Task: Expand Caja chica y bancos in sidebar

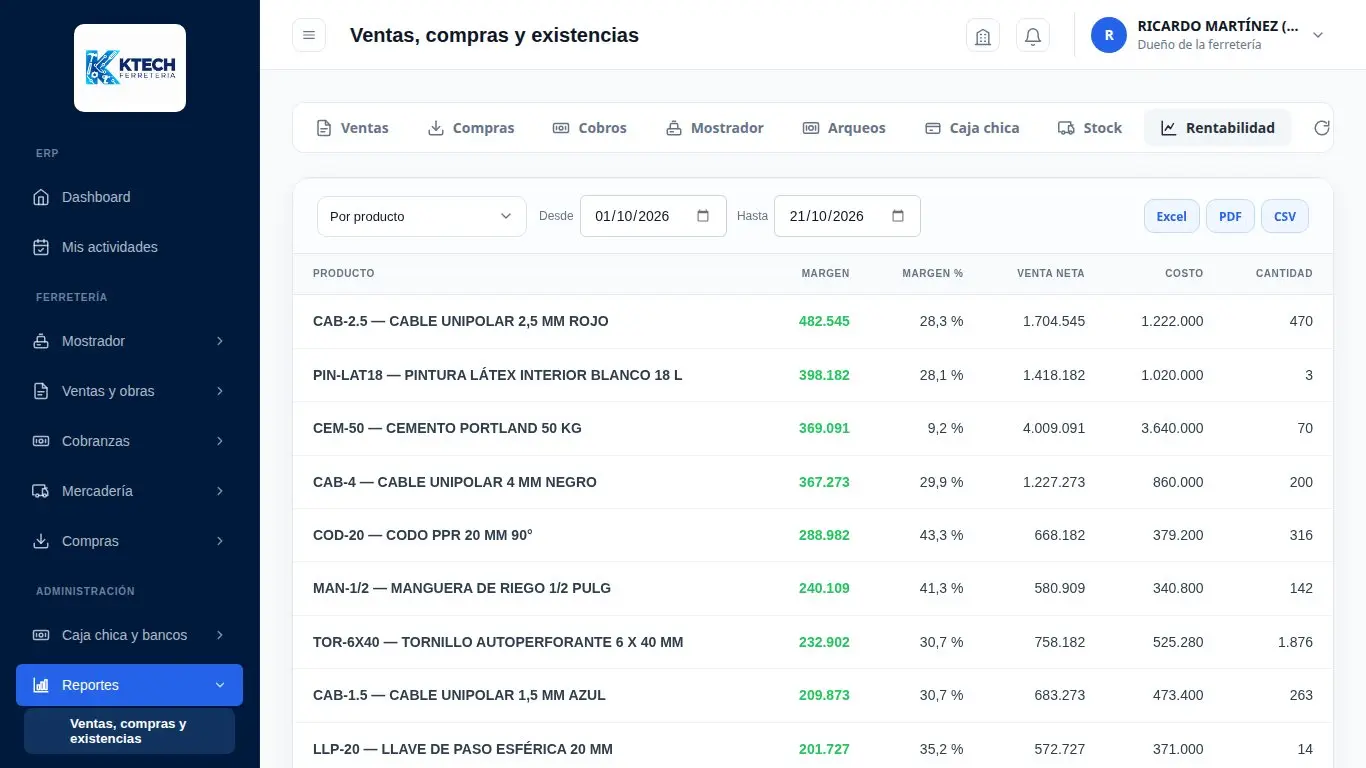Action: click(130, 635)
